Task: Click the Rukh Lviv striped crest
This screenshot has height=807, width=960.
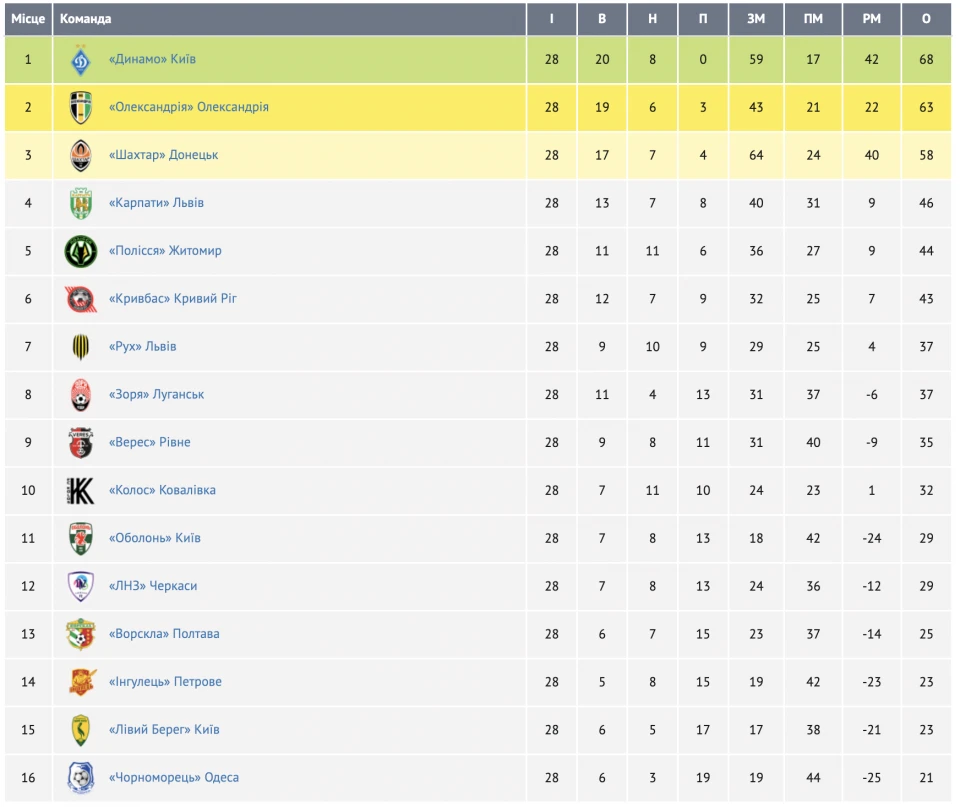Action: pos(81,347)
